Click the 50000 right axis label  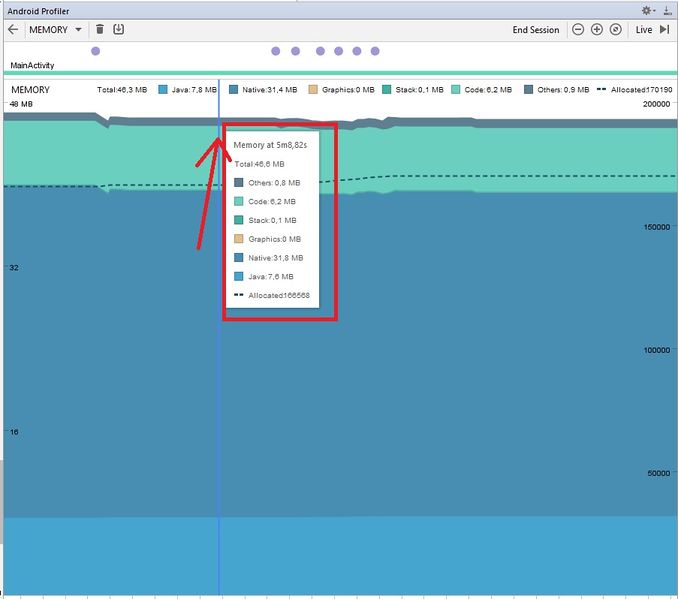click(659, 473)
